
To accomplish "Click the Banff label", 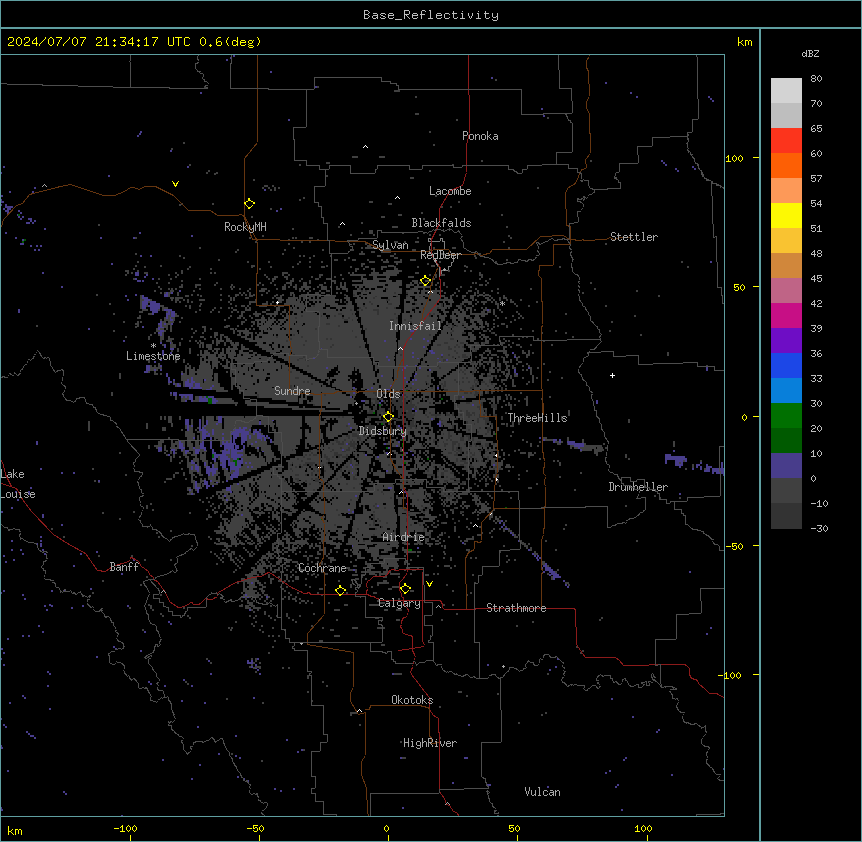I will (124, 567).
